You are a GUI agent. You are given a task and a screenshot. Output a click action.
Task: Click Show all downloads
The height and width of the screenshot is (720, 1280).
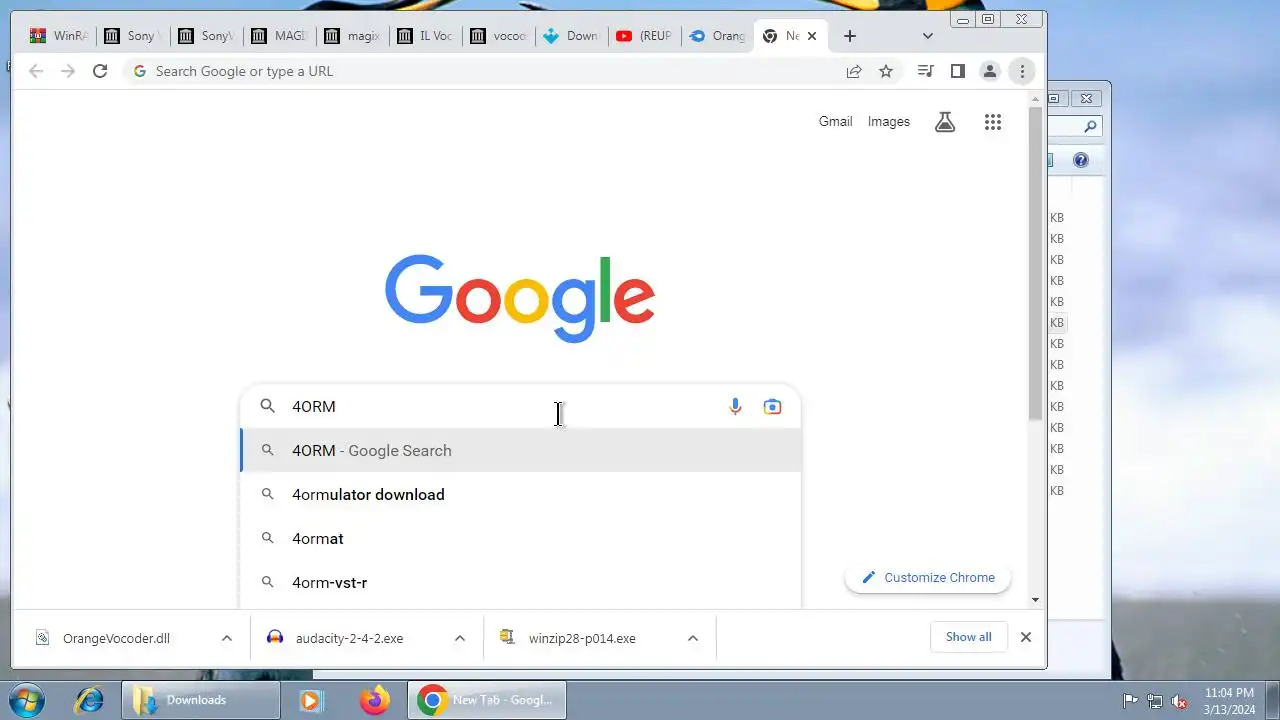click(x=969, y=637)
